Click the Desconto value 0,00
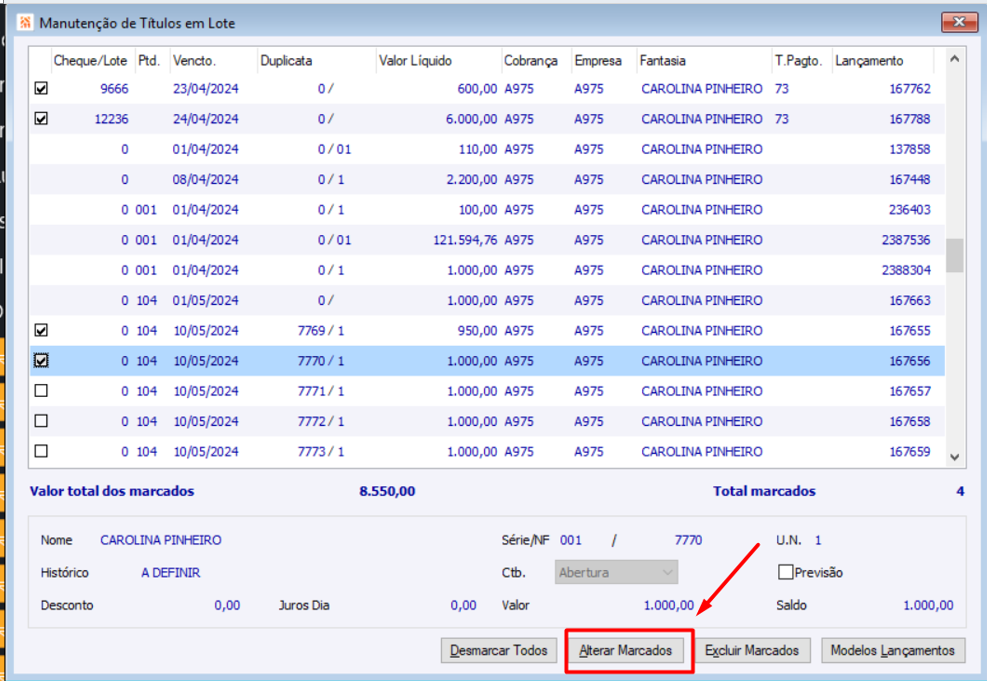 click(x=227, y=605)
